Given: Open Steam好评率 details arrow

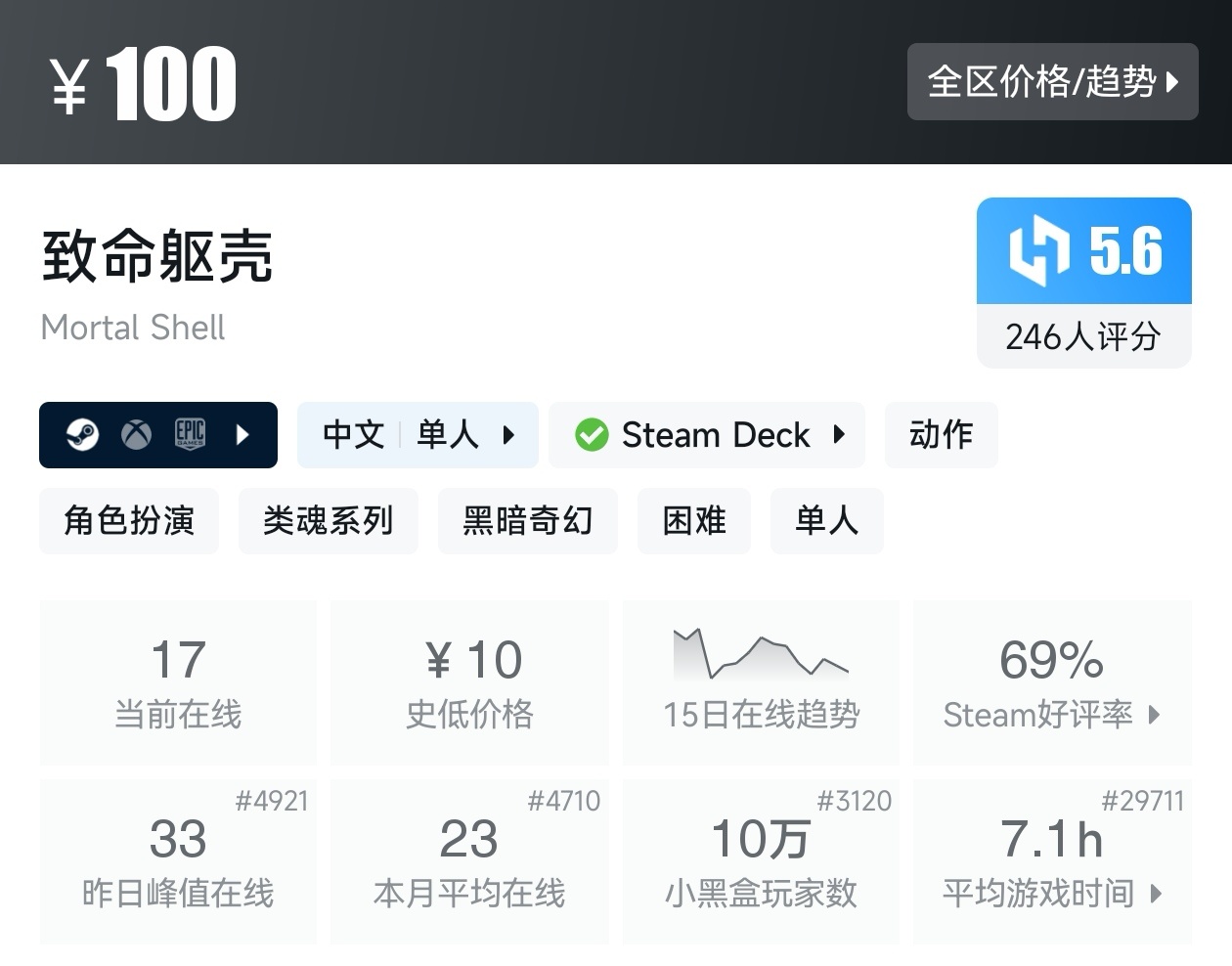Looking at the screenshot, I should pos(1155,715).
